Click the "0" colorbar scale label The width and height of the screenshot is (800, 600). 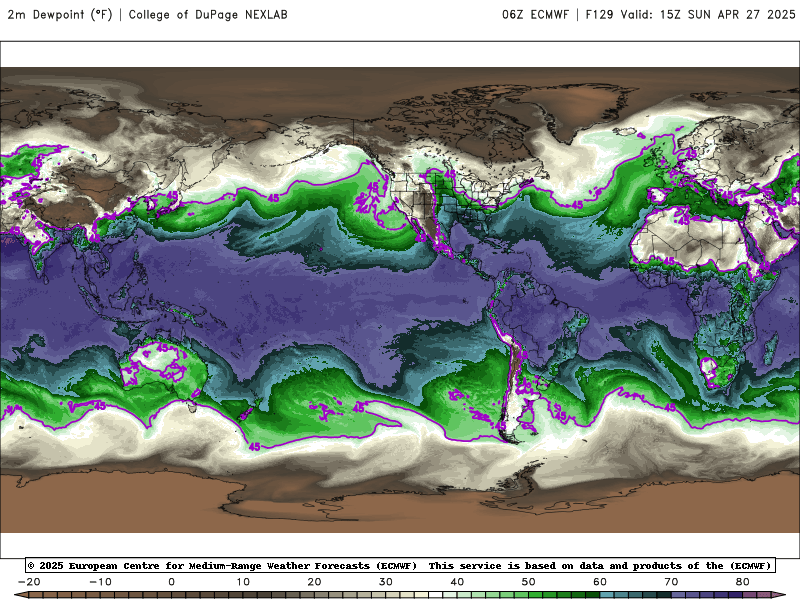pyautogui.click(x=171, y=582)
